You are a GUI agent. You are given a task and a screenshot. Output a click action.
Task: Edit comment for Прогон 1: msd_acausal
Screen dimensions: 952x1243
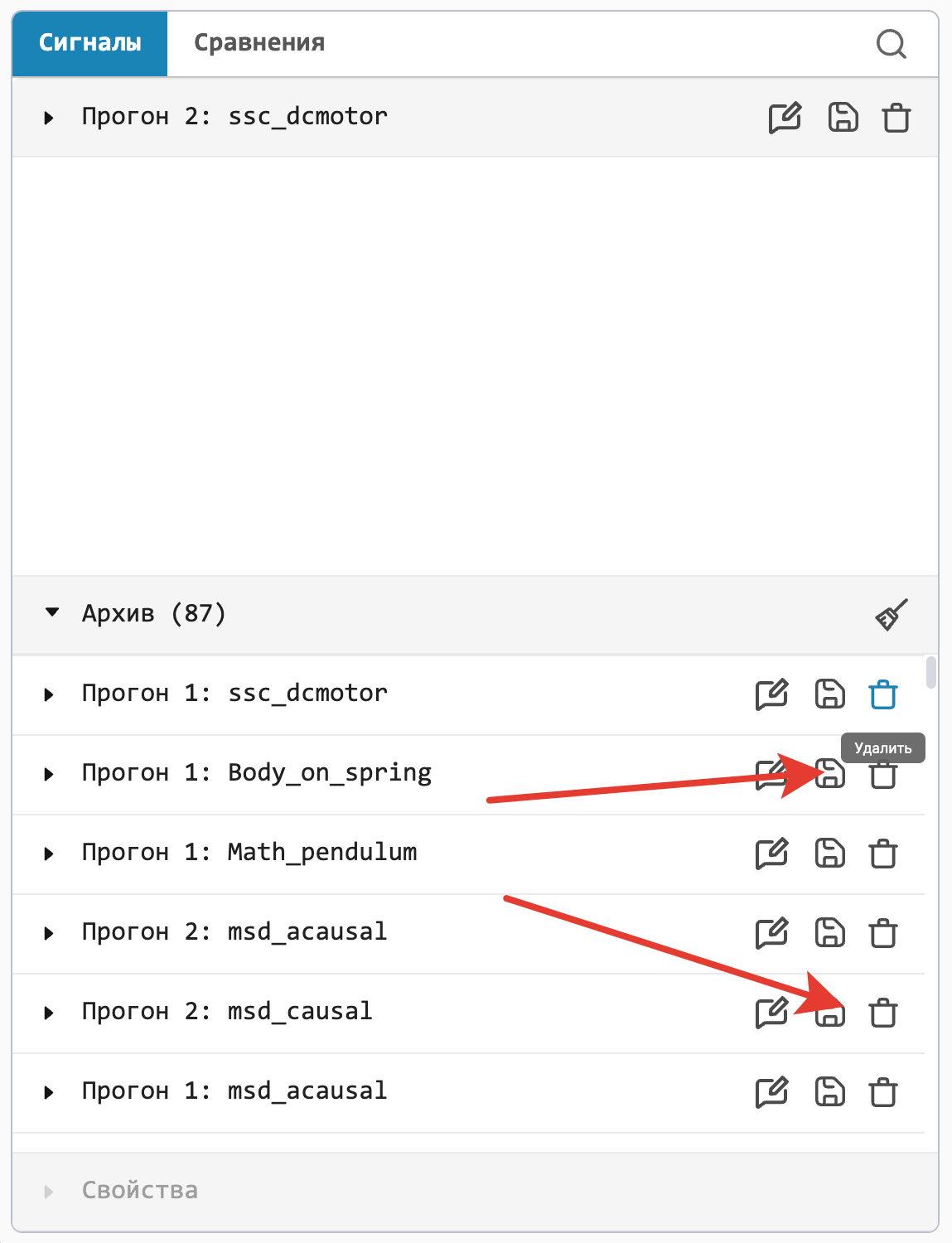771,1092
